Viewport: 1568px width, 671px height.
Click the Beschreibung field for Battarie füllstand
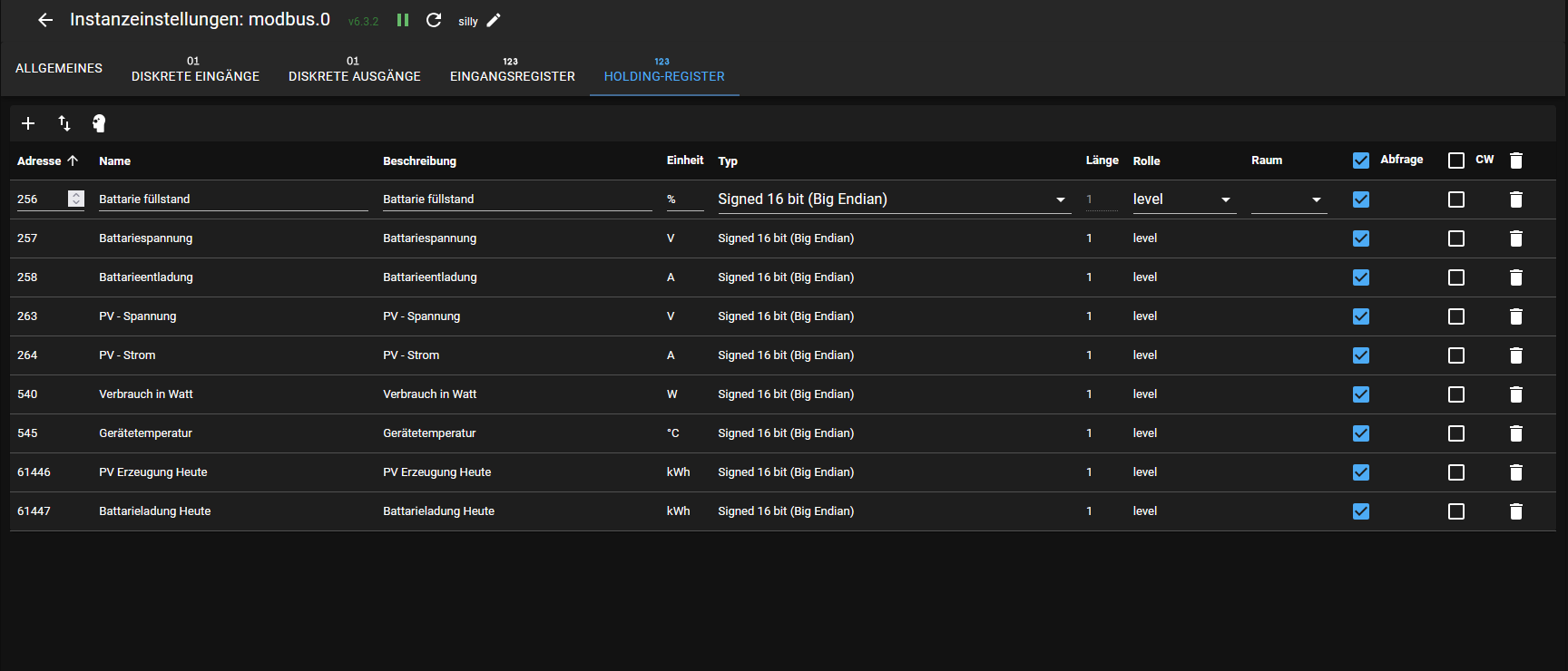pos(516,199)
